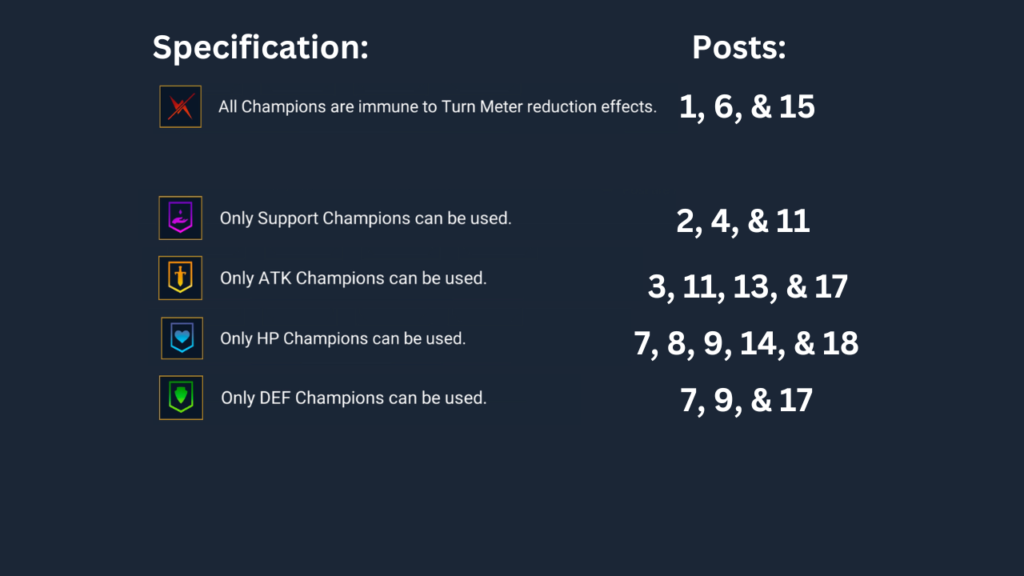Click 'Only ATK Champions can be used' text
Image resolution: width=1024 pixels, height=576 pixels.
[353, 278]
